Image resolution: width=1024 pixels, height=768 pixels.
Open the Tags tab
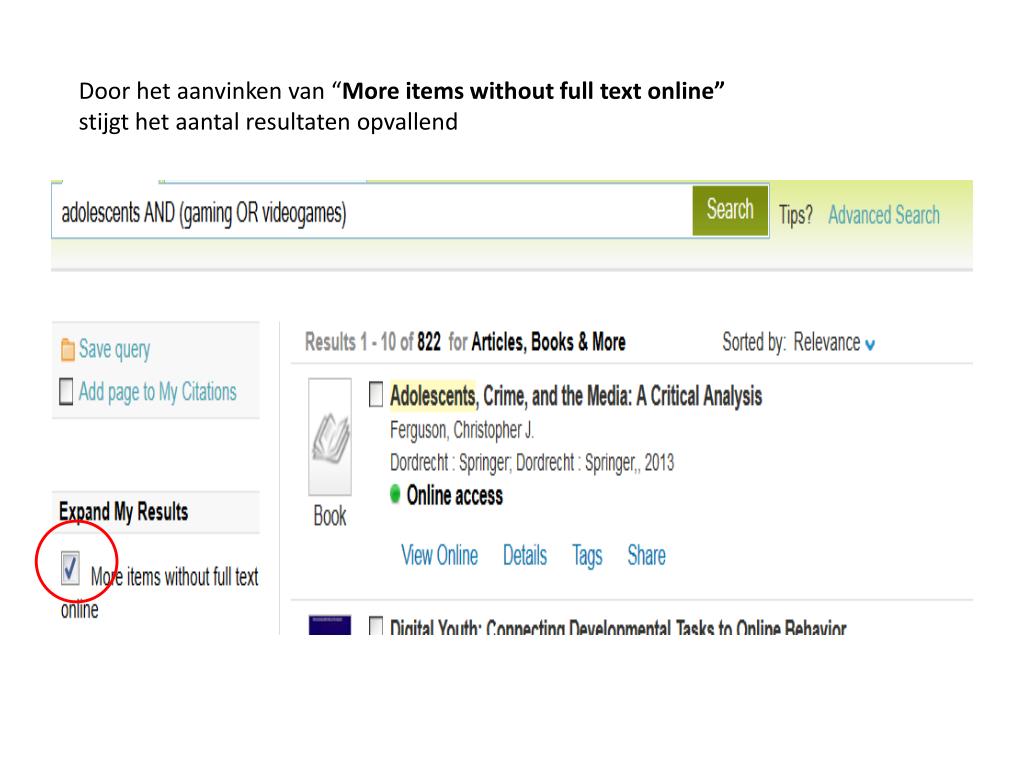(x=587, y=556)
